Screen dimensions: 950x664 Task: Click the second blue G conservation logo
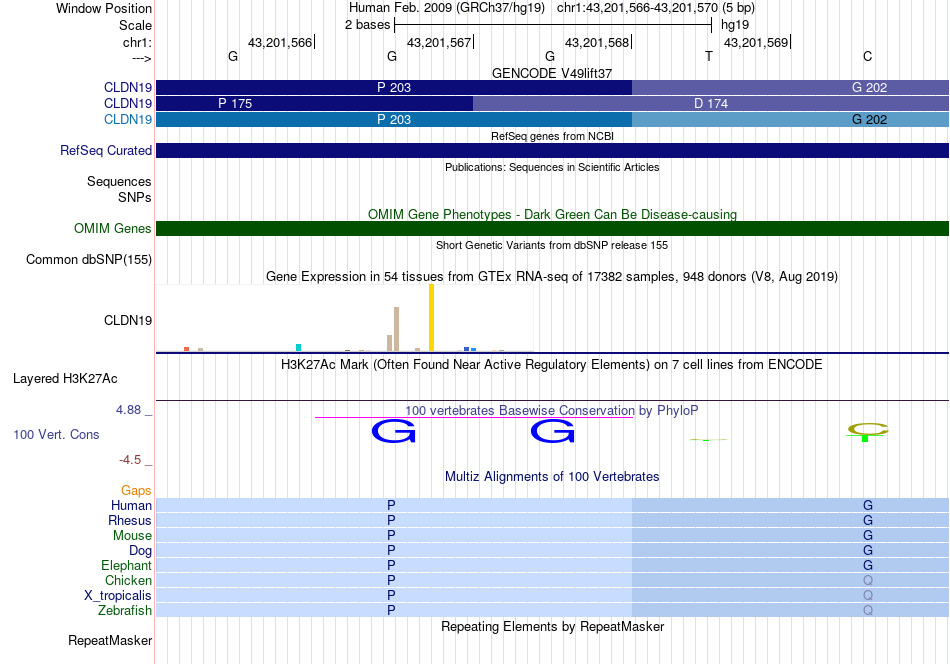coord(553,431)
